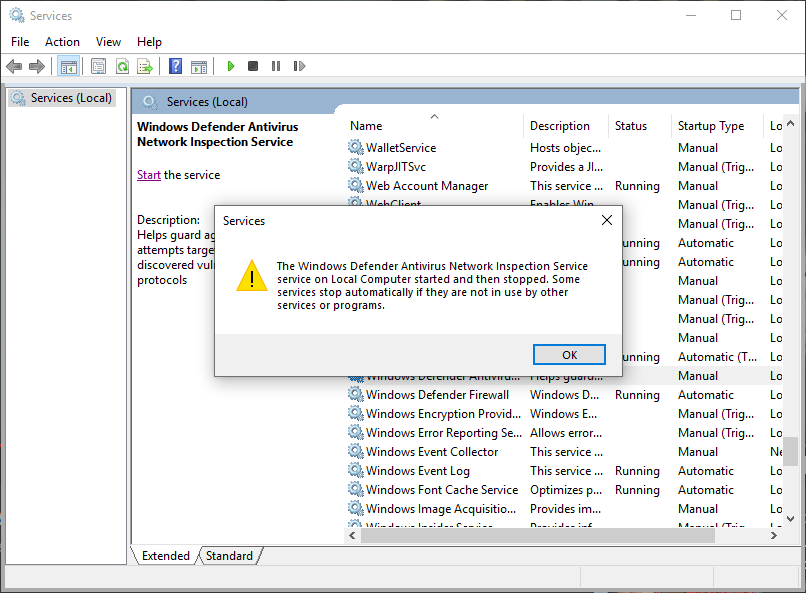Click Services title bar app icon
The image size is (806, 593).
coord(17,15)
